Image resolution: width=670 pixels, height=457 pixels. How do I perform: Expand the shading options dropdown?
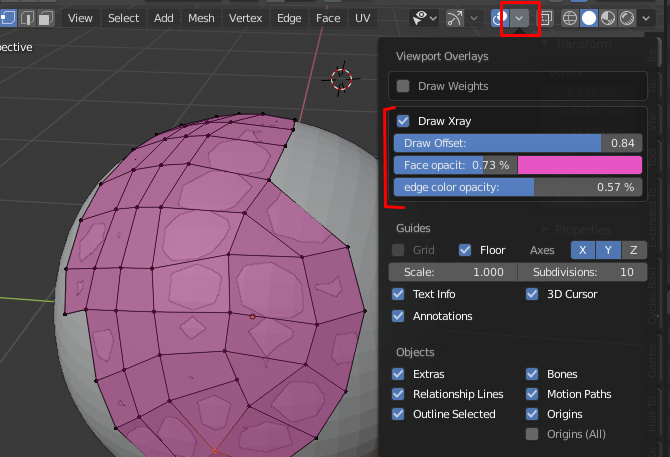(x=646, y=18)
